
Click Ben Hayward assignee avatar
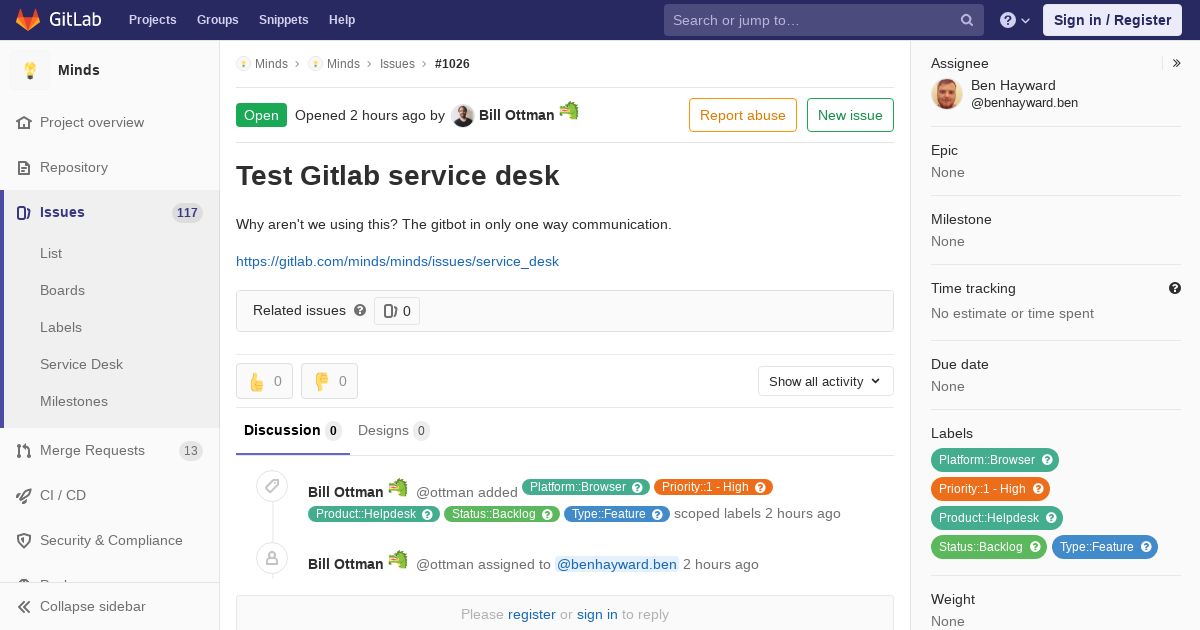tap(947, 94)
